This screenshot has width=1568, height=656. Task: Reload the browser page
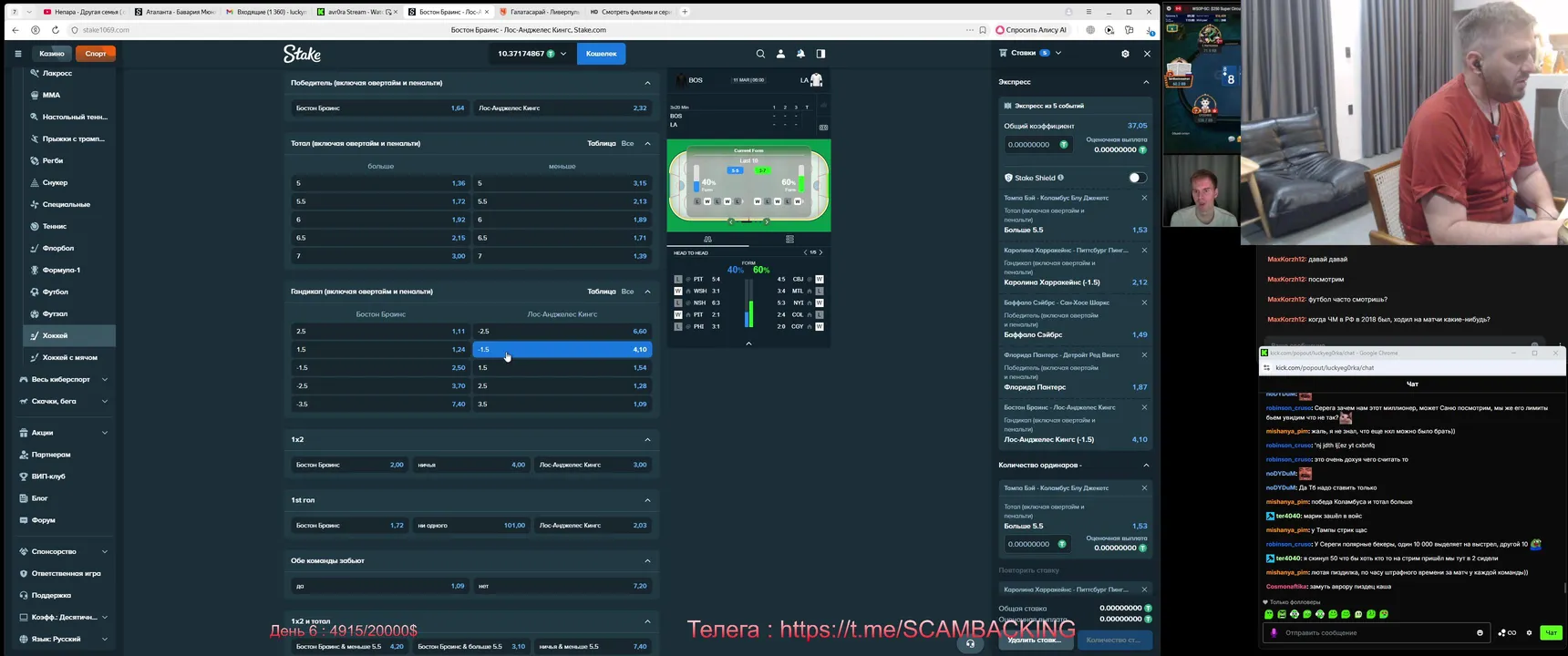(x=56, y=30)
